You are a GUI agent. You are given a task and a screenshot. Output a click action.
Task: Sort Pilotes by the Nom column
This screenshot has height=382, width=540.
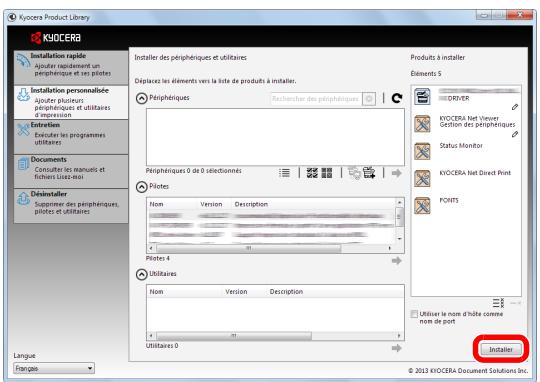tap(156, 204)
